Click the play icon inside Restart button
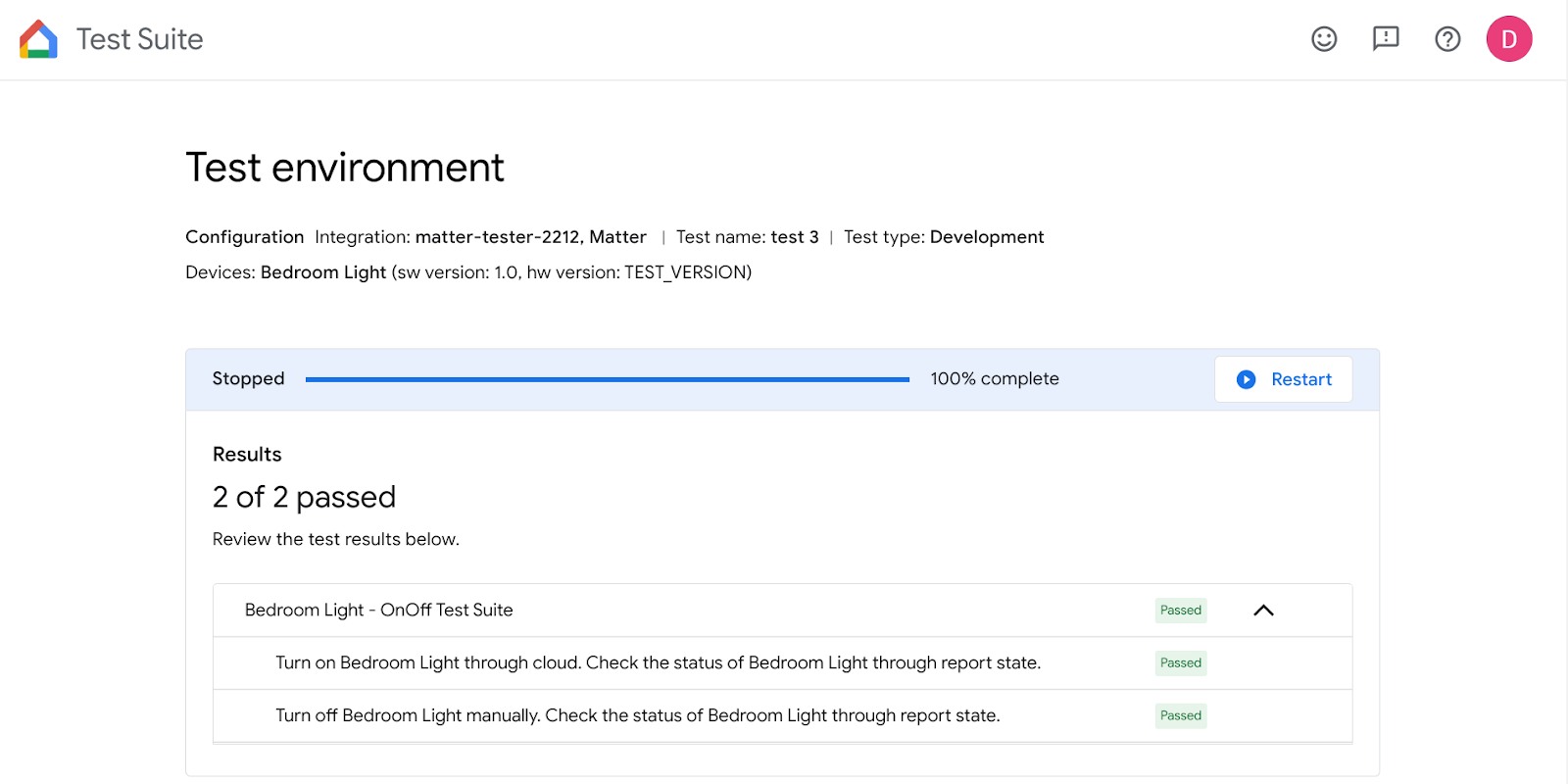1568x784 pixels. click(x=1246, y=379)
